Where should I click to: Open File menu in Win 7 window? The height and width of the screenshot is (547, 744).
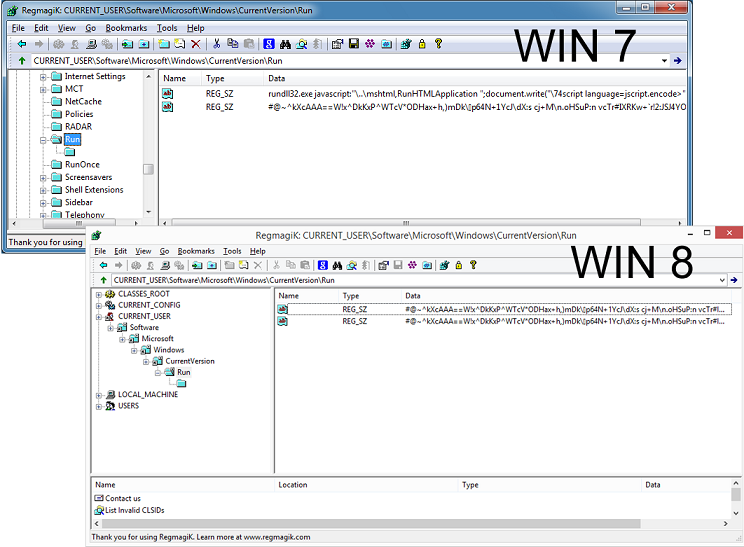pyautogui.click(x=18, y=28)
